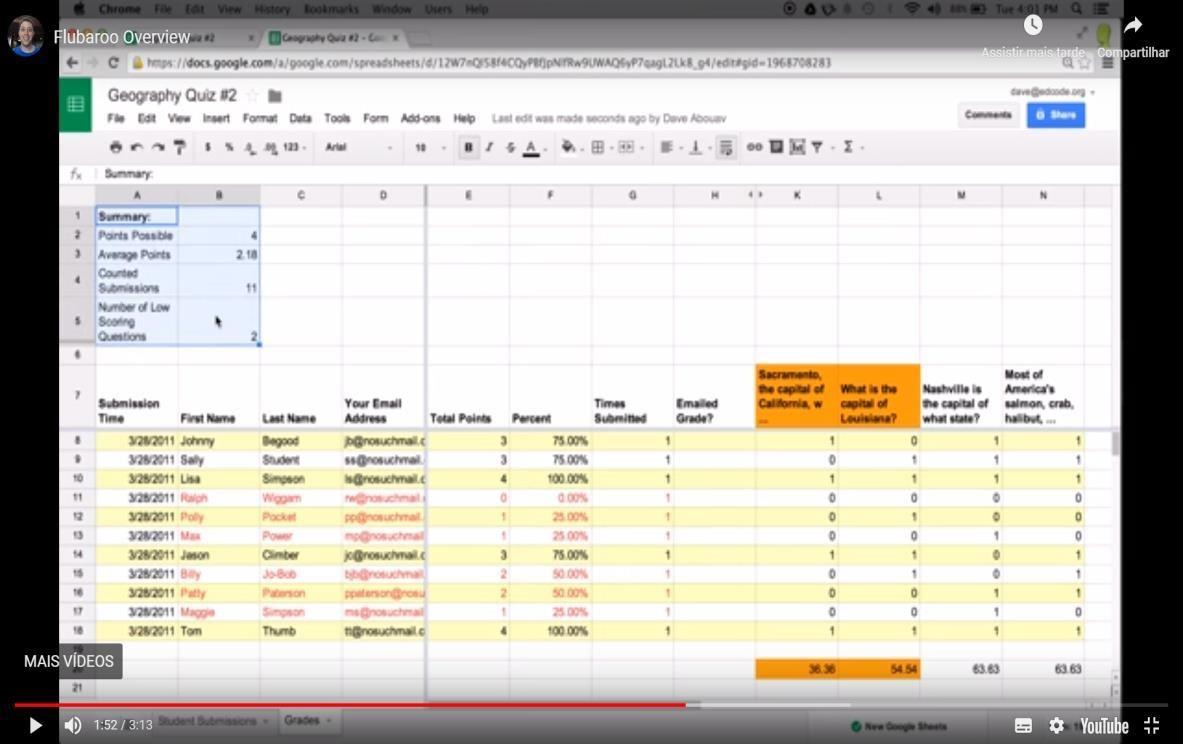Increase decimal places
1183x744 pixels.
271,148
